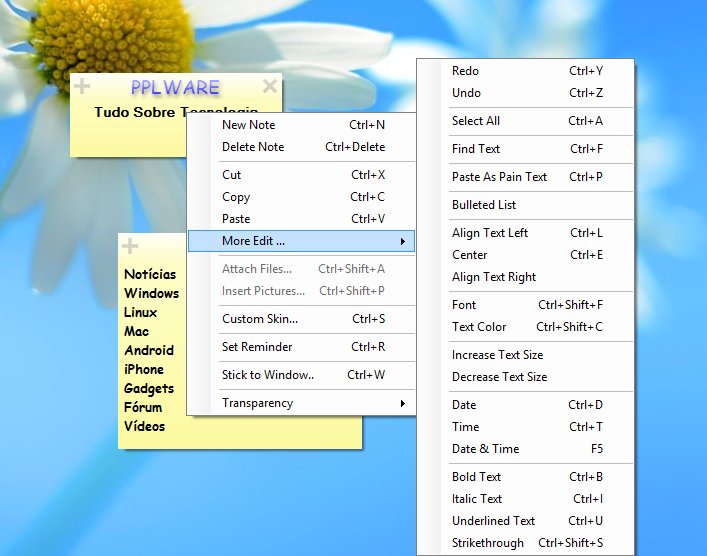Close the PPLWARE sticky note
Viewport: 707px width, 556px height.
270,87
